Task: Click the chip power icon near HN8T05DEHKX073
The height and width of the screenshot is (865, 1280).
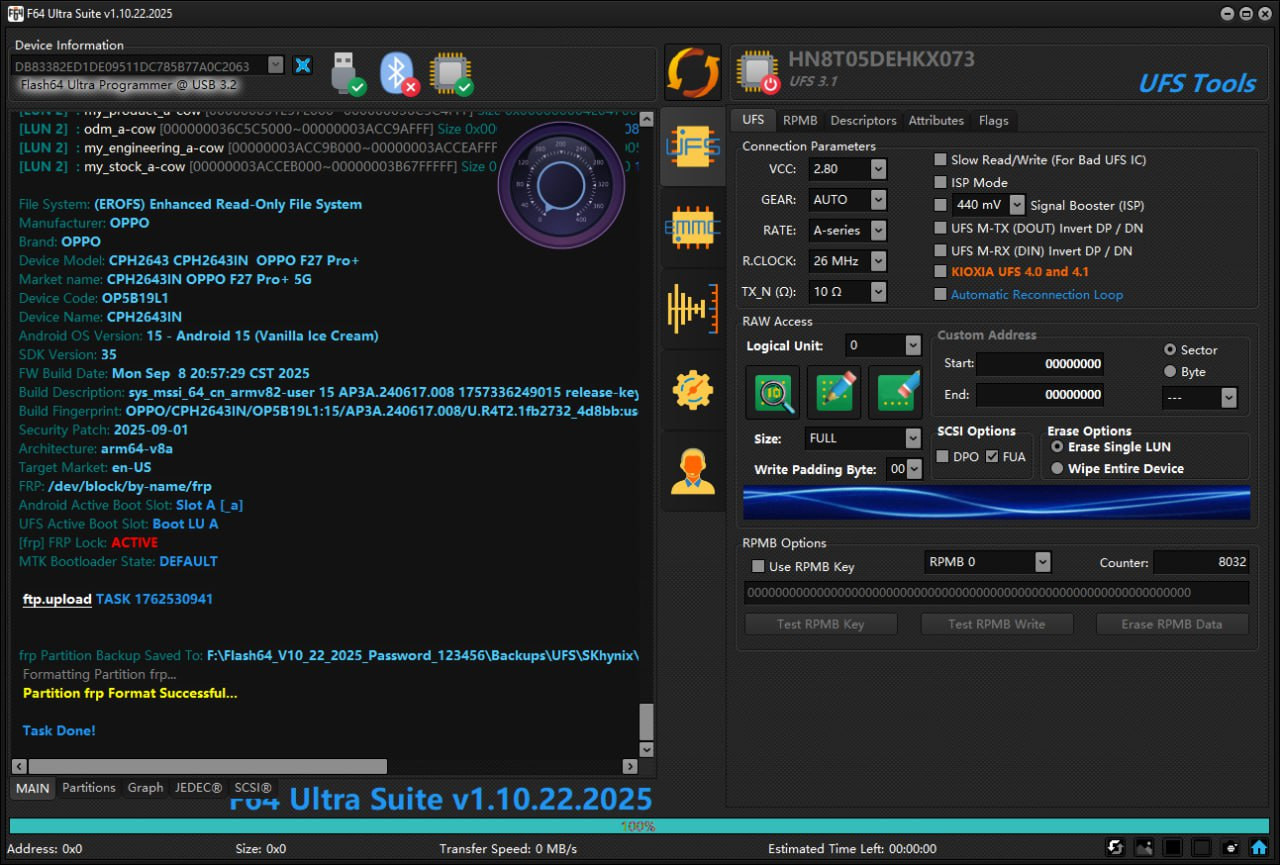Action: click(757, 72)
